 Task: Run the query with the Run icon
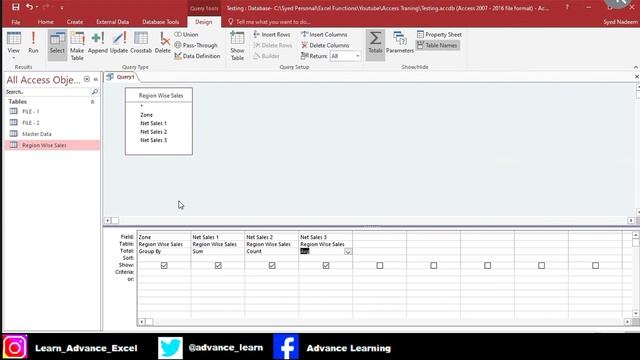click(33, 43)
